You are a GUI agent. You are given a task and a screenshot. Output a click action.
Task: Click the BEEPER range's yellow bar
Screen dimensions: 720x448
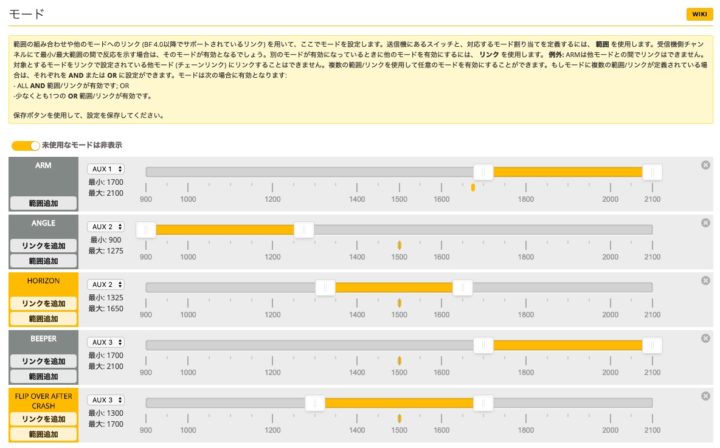tap(566, 346)
